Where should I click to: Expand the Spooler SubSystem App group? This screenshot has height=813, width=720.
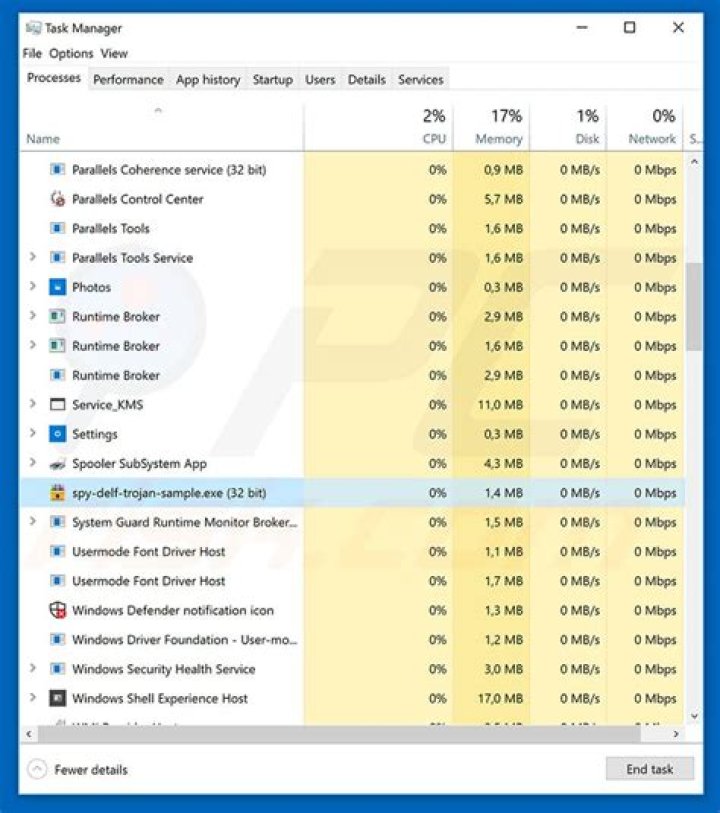pyautogui.click(x=33, y=463)
